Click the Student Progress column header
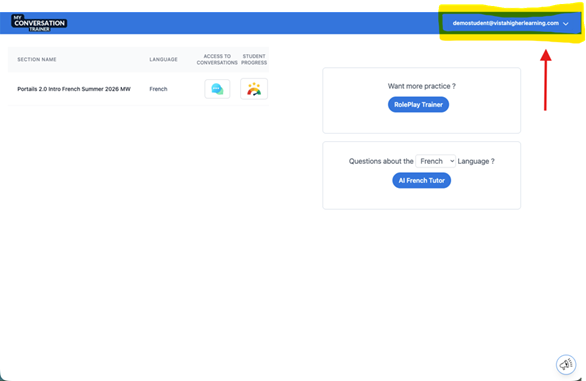Screen dimensions: 586x381 click(254, 59)
